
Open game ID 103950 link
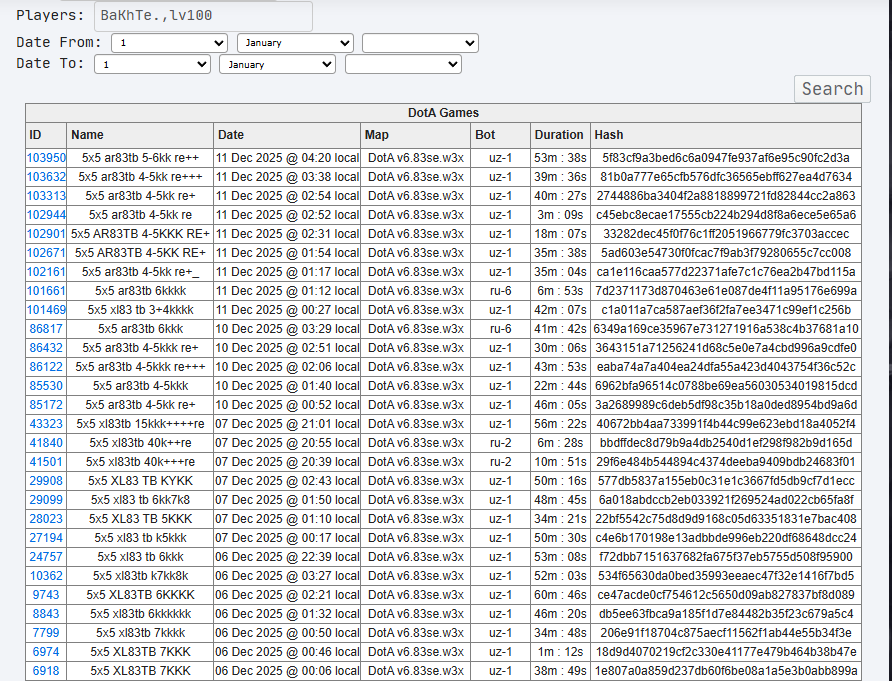click(46, 158)
